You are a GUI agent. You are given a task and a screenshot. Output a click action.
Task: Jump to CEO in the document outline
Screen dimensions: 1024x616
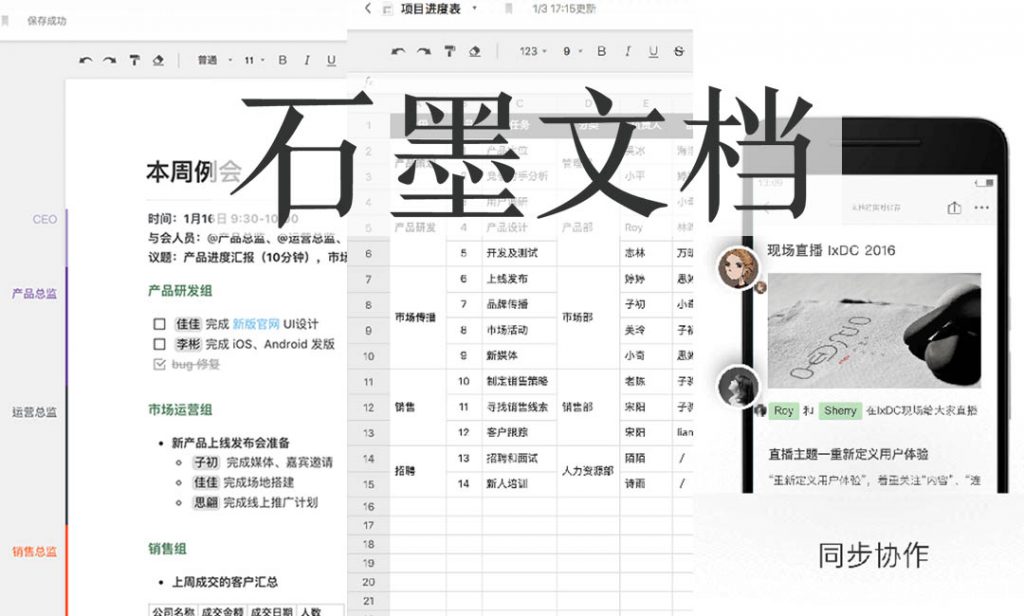tap(44, 219)
